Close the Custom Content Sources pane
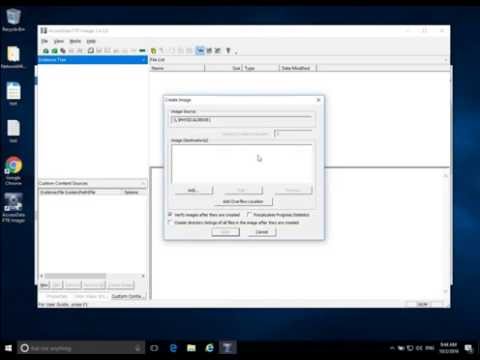 pyautogui.click(x=143, y=183)
